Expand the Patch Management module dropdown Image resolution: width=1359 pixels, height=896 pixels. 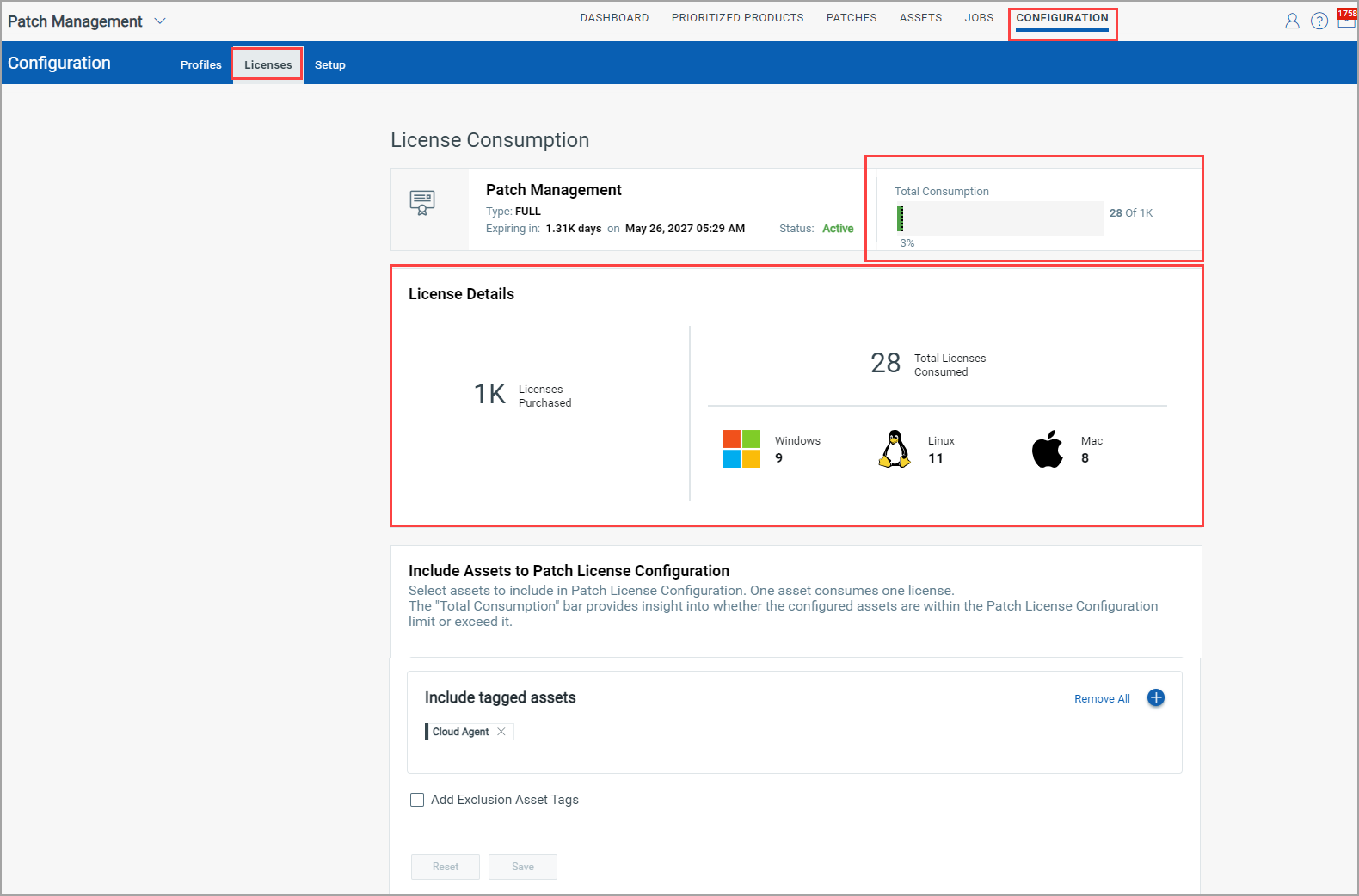coord(160,21)
